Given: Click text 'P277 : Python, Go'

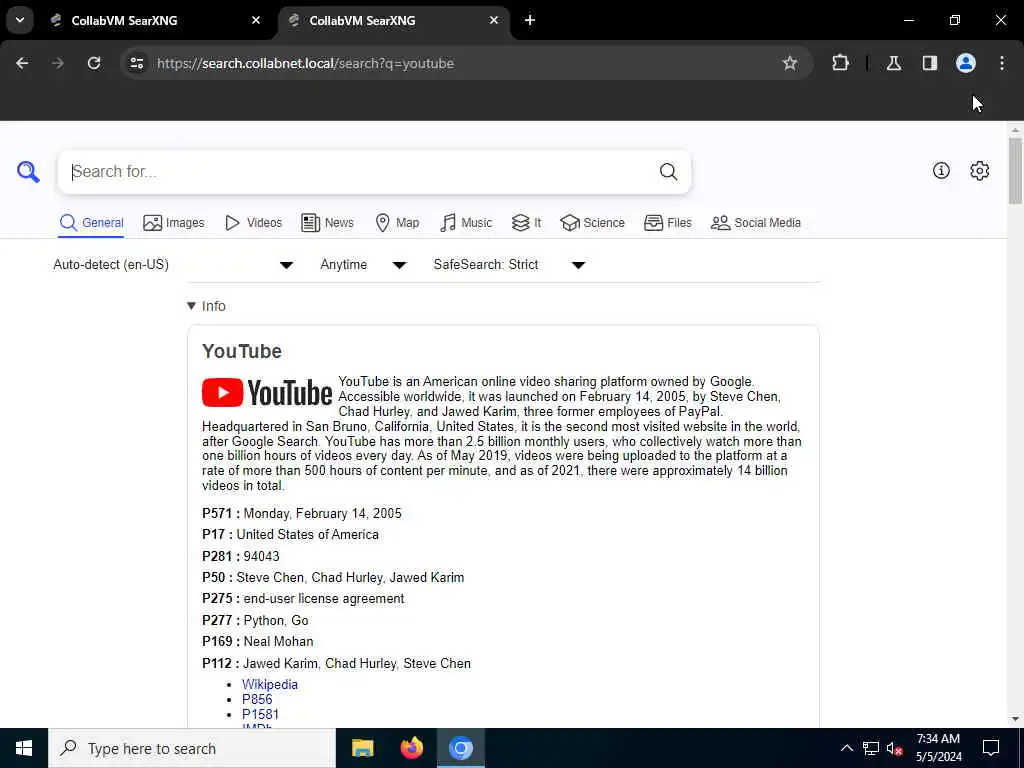Looking at the screenshot, I should tap(255, 620).
